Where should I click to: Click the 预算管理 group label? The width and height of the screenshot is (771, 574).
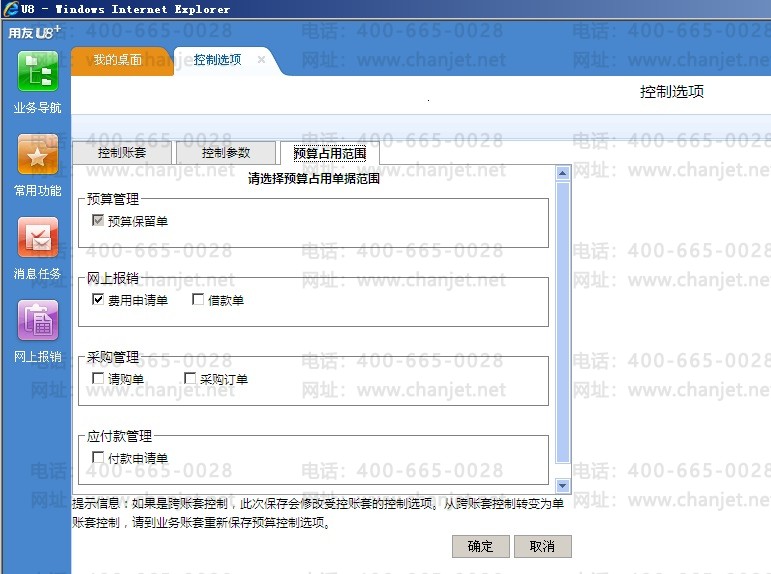[113, 199]
